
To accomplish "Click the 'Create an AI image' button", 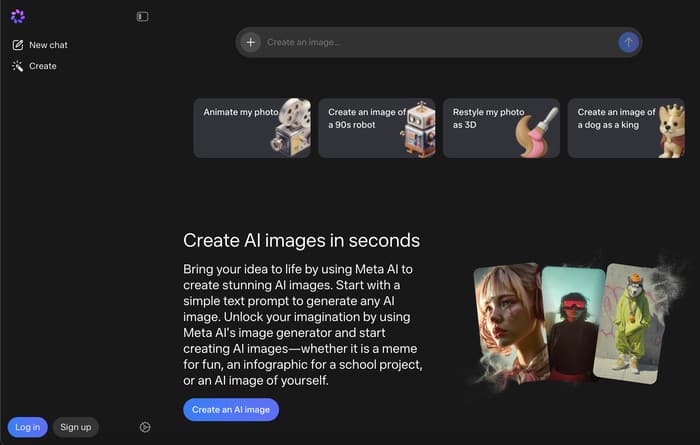I will click(231, 409).
